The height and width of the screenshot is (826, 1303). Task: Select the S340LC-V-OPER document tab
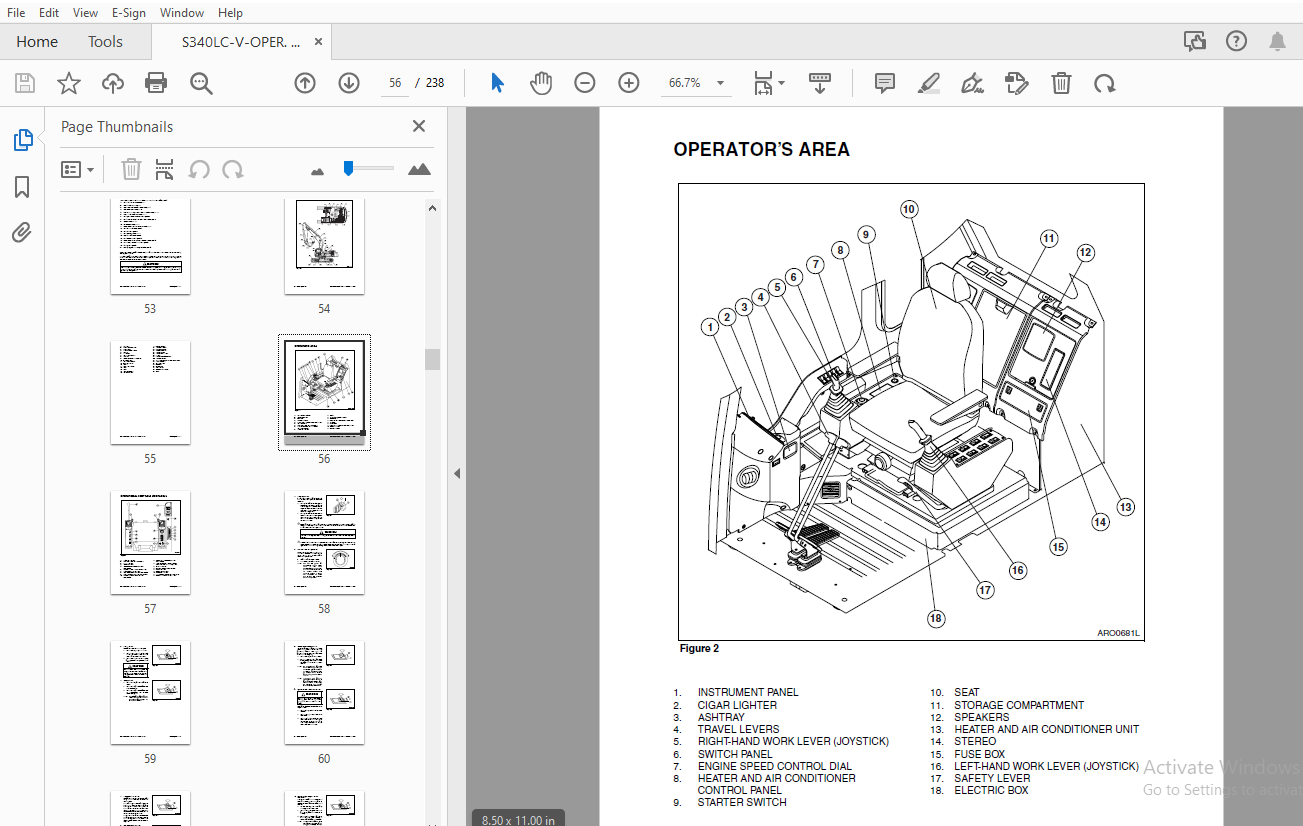click(x=240, y=42)
